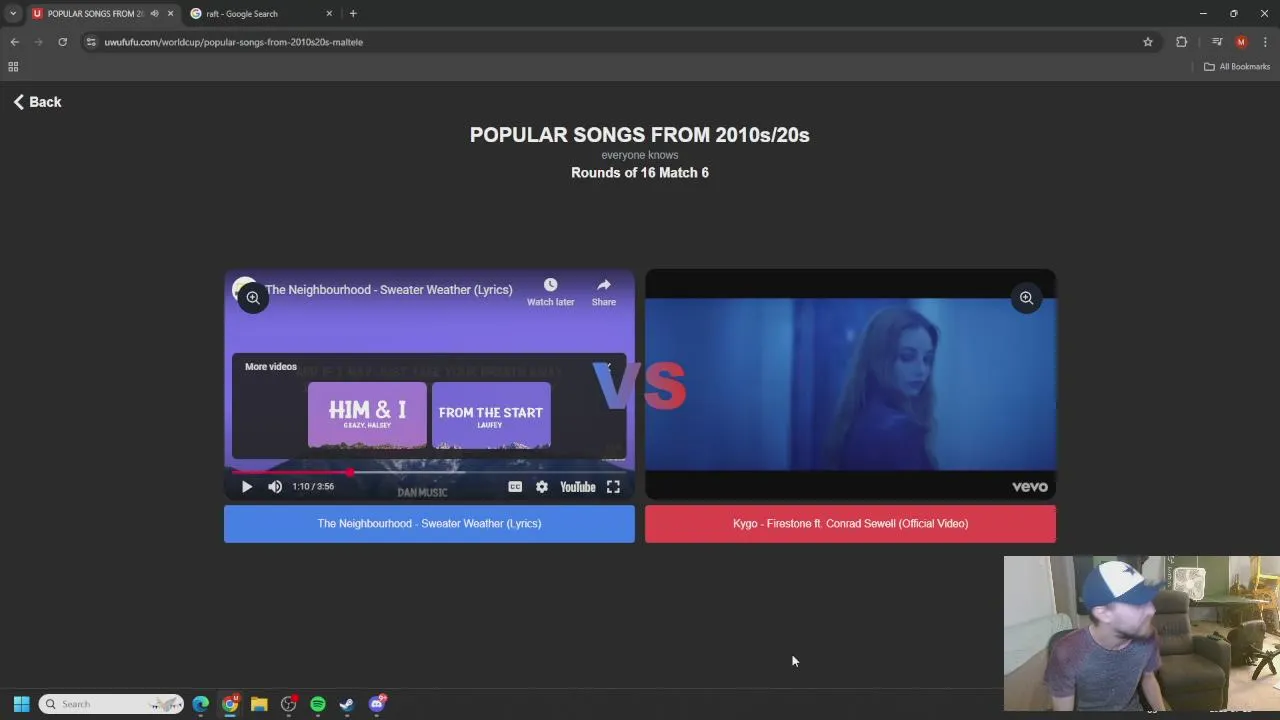The width and height of the screenshot is (1280, 720).
Task: Open the Sweater Weather video title link
Action: (388, 290)
